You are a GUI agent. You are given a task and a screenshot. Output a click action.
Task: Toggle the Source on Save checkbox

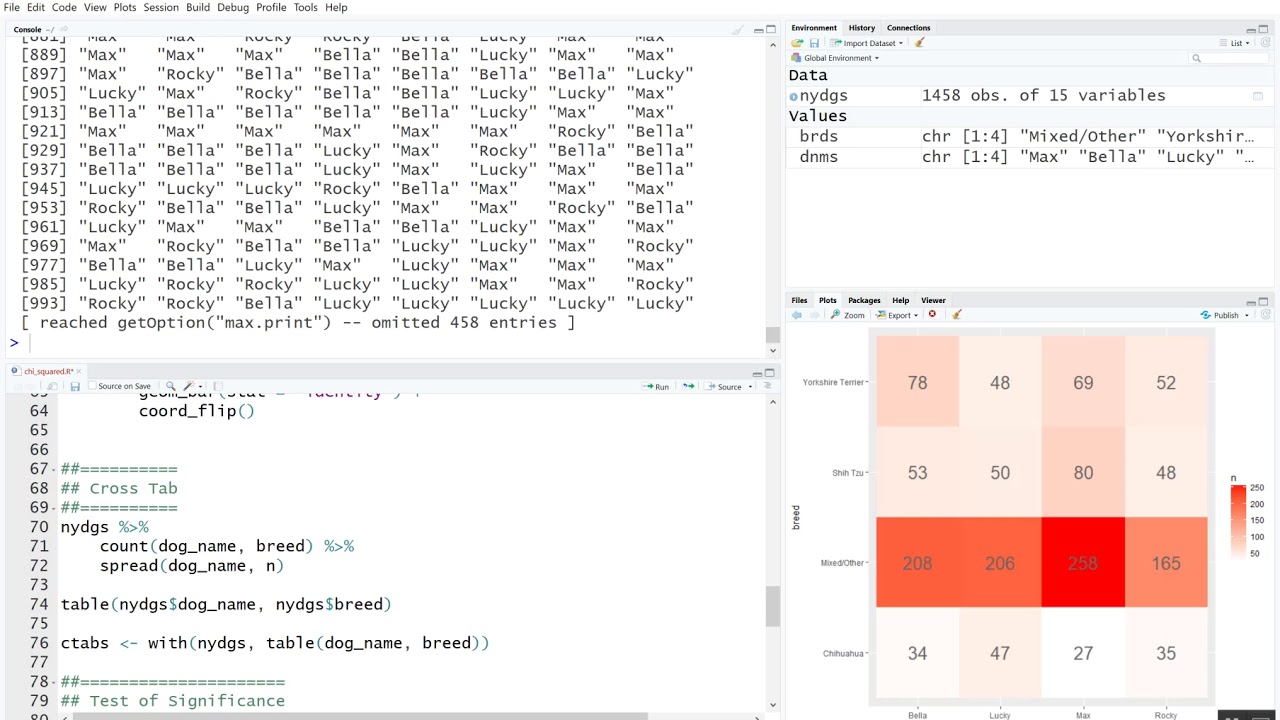click(x=93, y=386)
